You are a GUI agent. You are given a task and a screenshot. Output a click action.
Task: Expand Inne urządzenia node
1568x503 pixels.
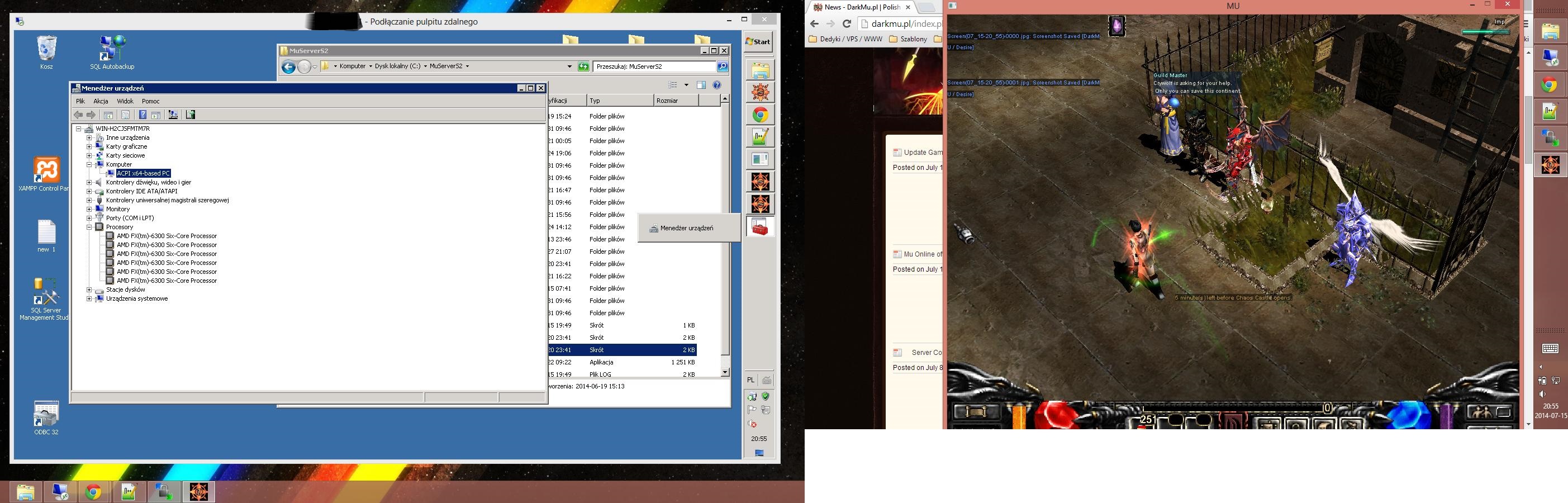(89, 137)
